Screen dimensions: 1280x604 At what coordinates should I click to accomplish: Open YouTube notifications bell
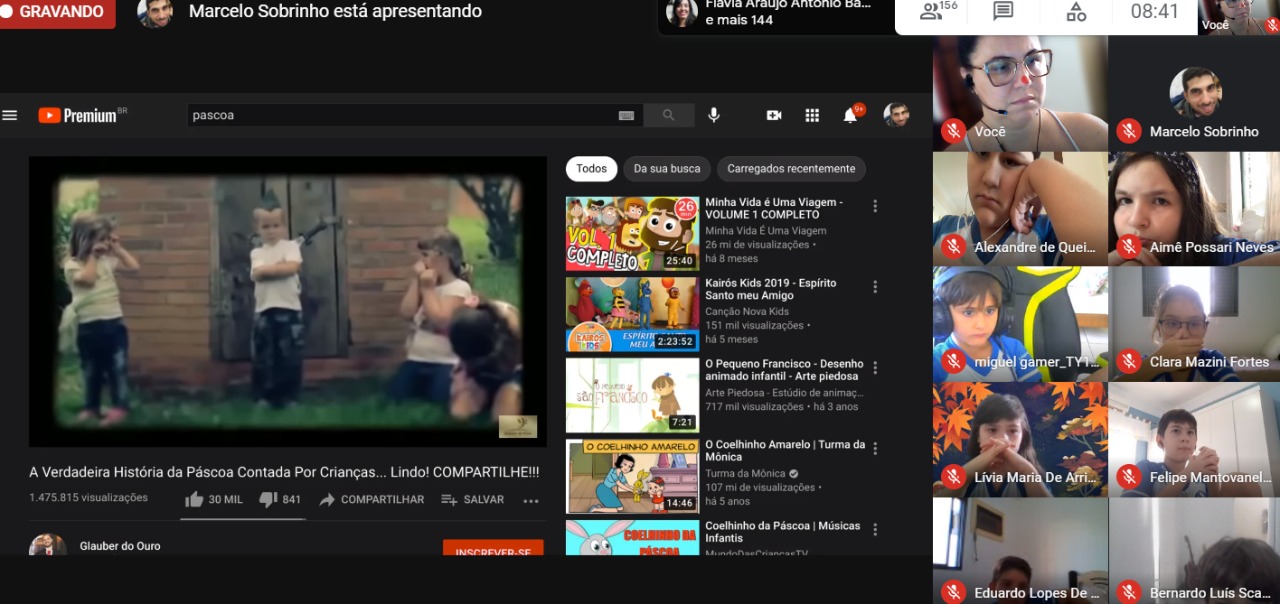pyautogui.click(x=851, y=114)
